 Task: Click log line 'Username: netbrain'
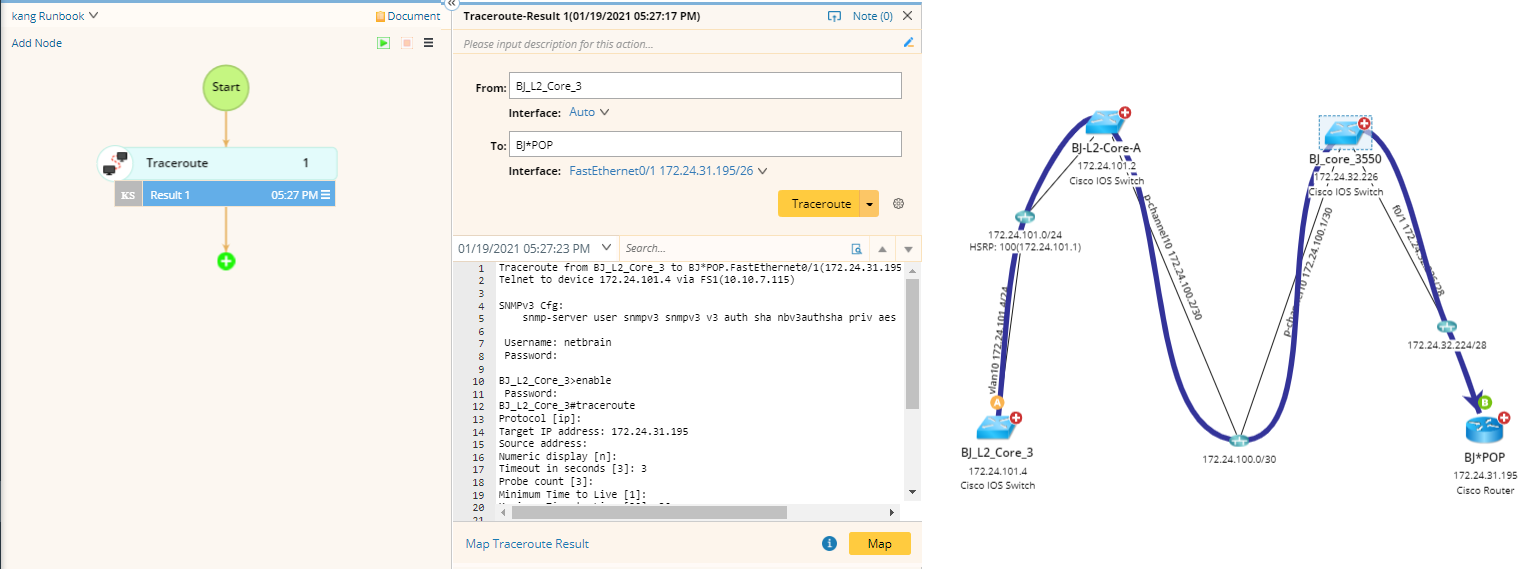pyautogui.click(x=557, y=342)
